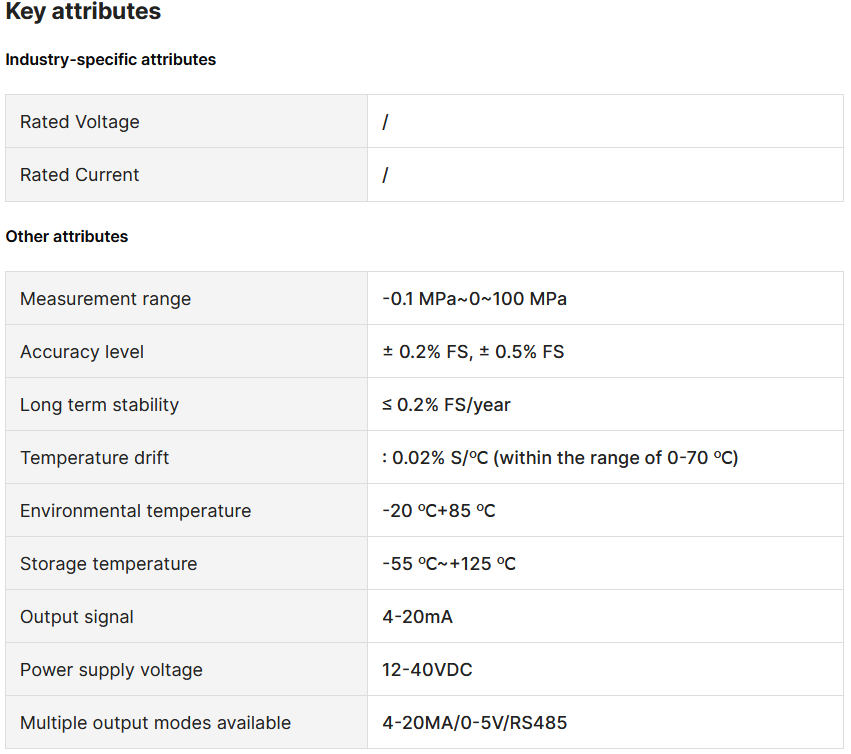Click the Rated Voltage slash value

click(x=385, y=122)
